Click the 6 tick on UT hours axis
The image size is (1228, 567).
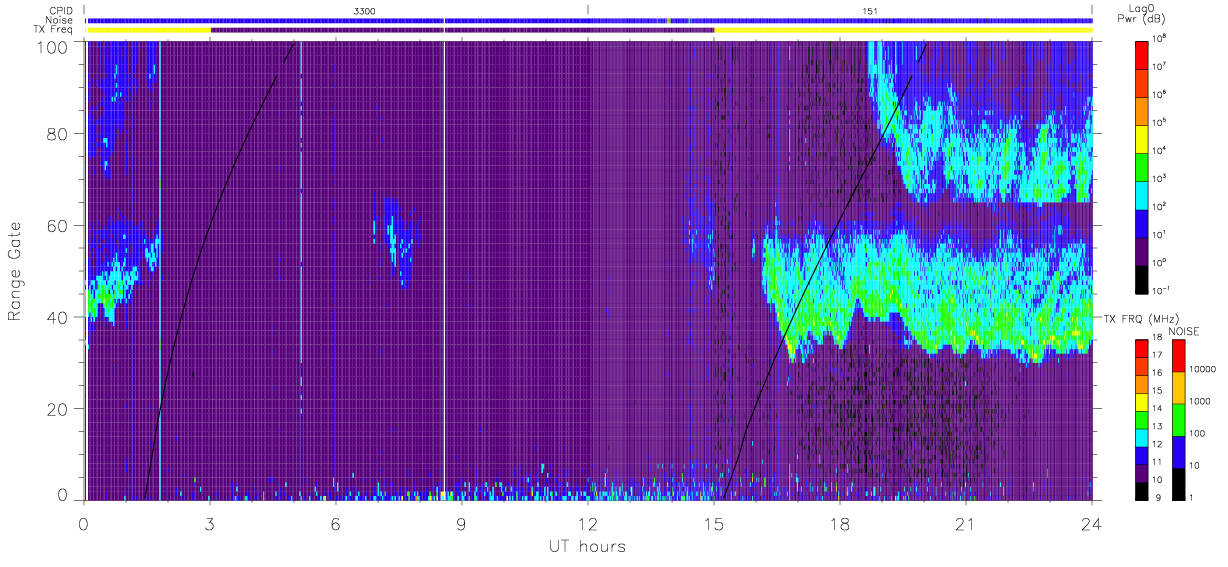pos(336,524)
